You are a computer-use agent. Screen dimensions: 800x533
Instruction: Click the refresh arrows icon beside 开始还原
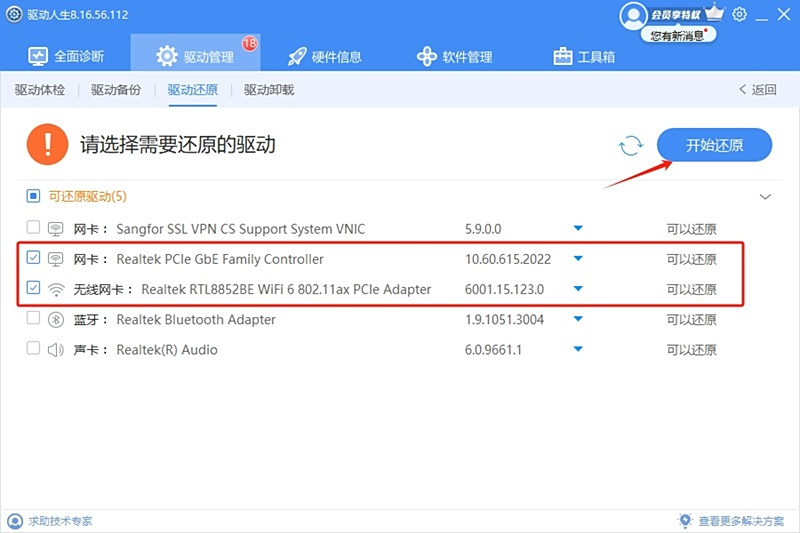[631, 145]
